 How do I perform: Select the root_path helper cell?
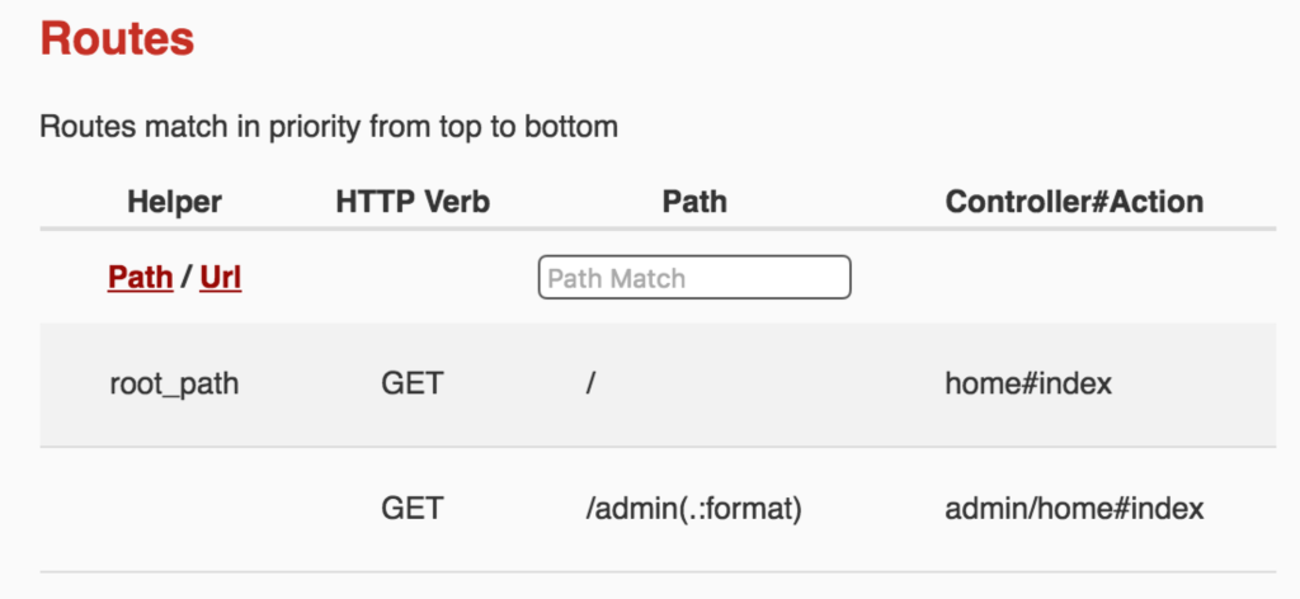point(174,384)
